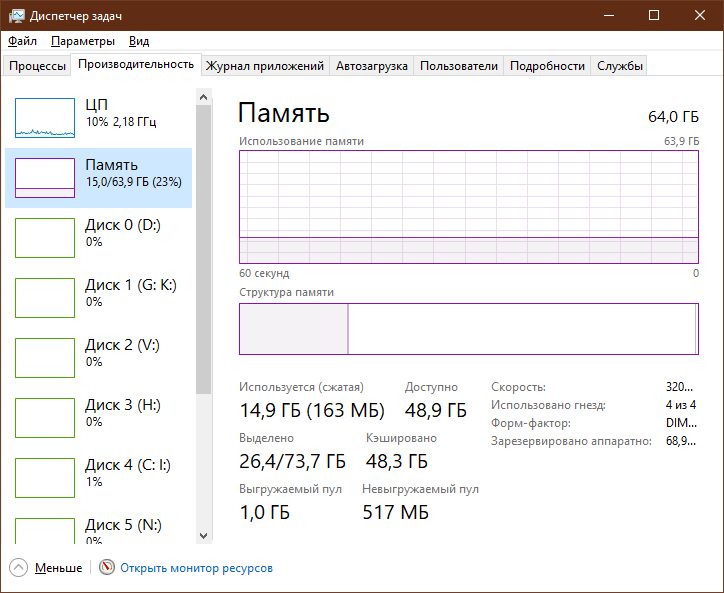
Task: Open Диск 0 (D:) graph thumbnail
Action: pyautogui.click(x=45, y=238)
